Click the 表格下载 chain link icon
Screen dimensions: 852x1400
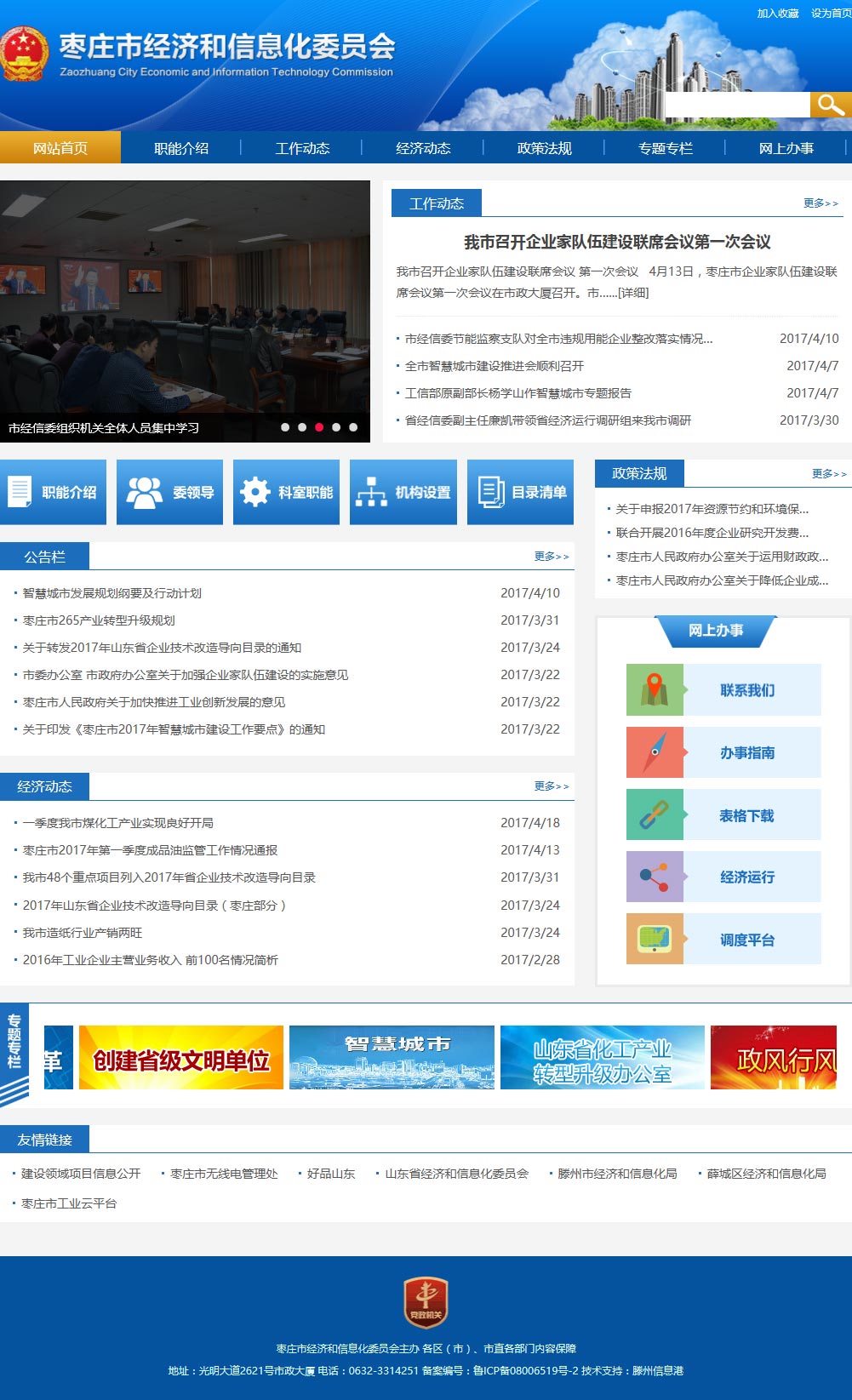[x=655, y=814]
